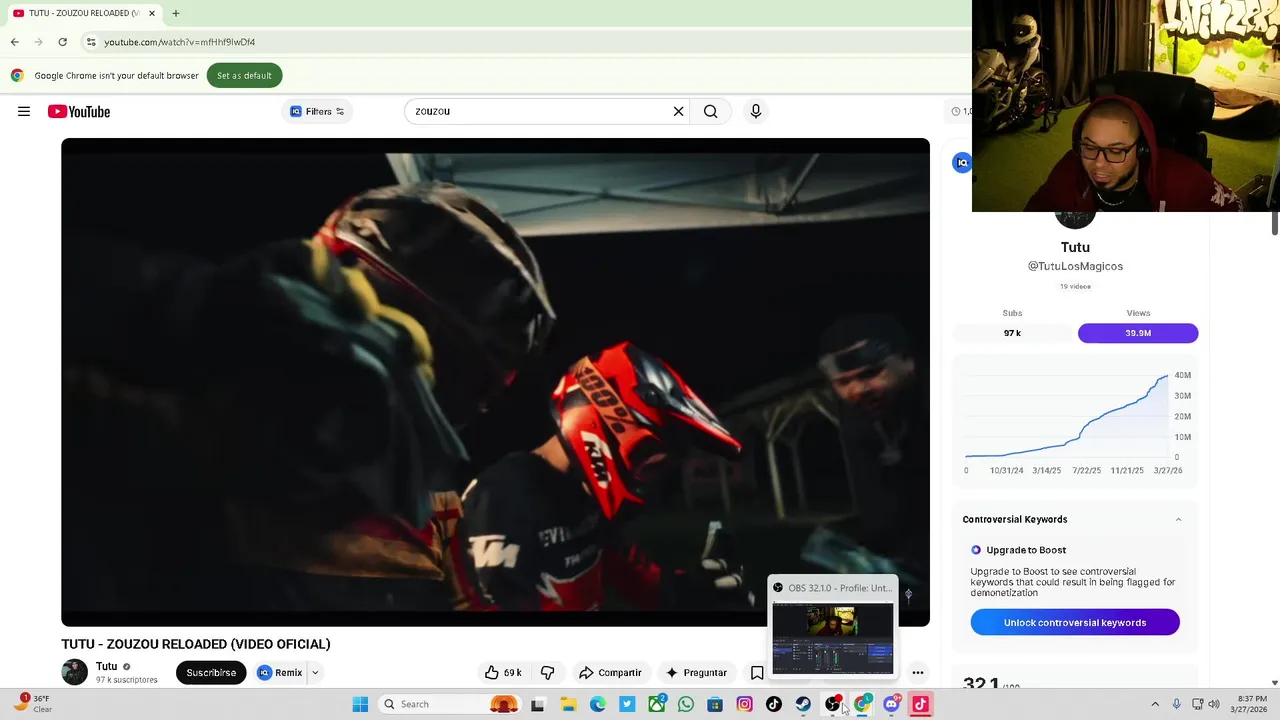
Task: Start voice search with the microphone
Action: pyautogui.click(x=756, y=111)
